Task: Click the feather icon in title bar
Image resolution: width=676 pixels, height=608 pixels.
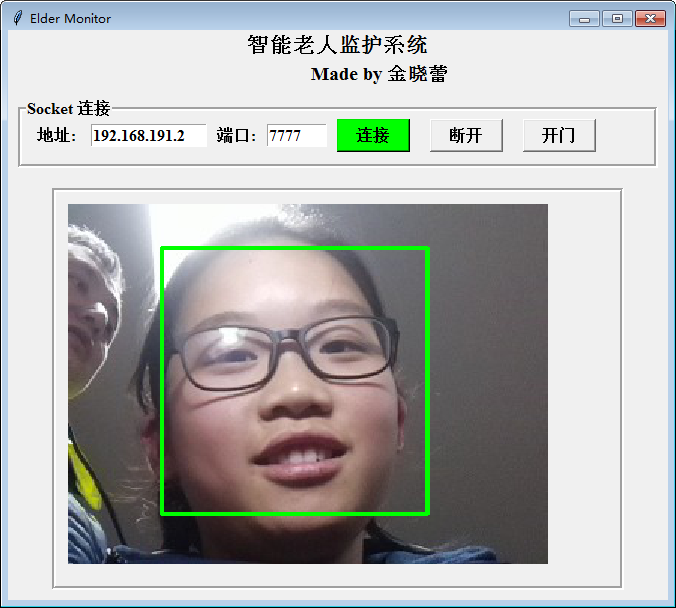Action: [18, 18]
